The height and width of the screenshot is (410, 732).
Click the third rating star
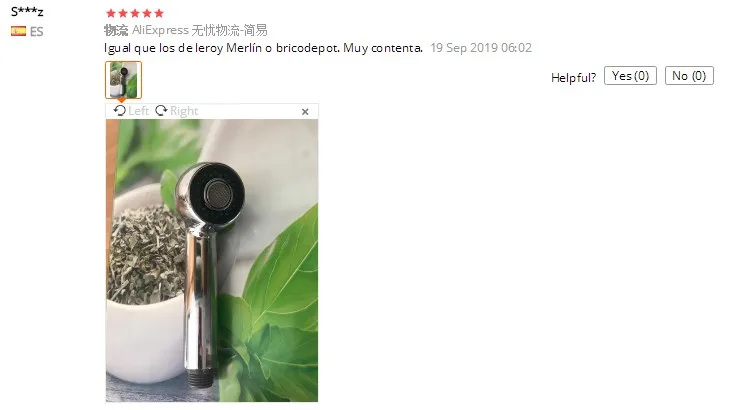click(135, 13)
